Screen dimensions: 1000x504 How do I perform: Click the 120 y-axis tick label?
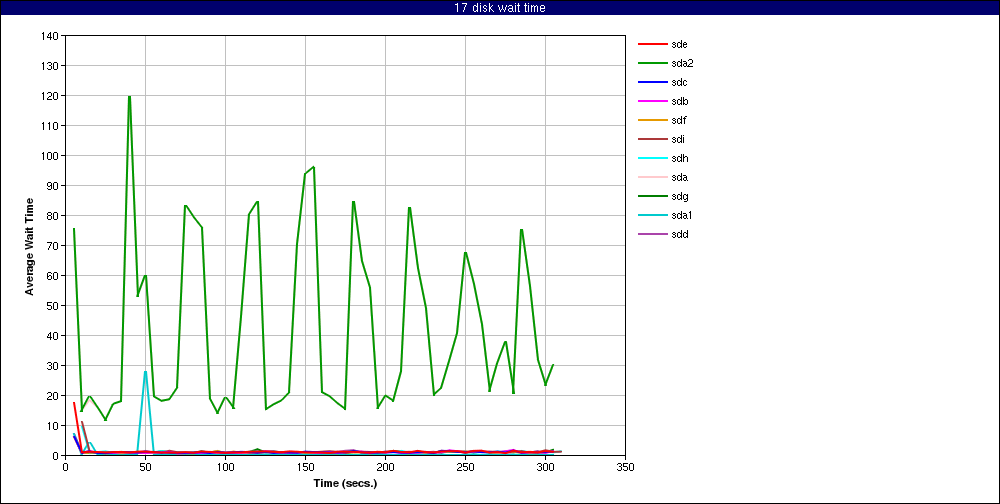tap(52, 96)
